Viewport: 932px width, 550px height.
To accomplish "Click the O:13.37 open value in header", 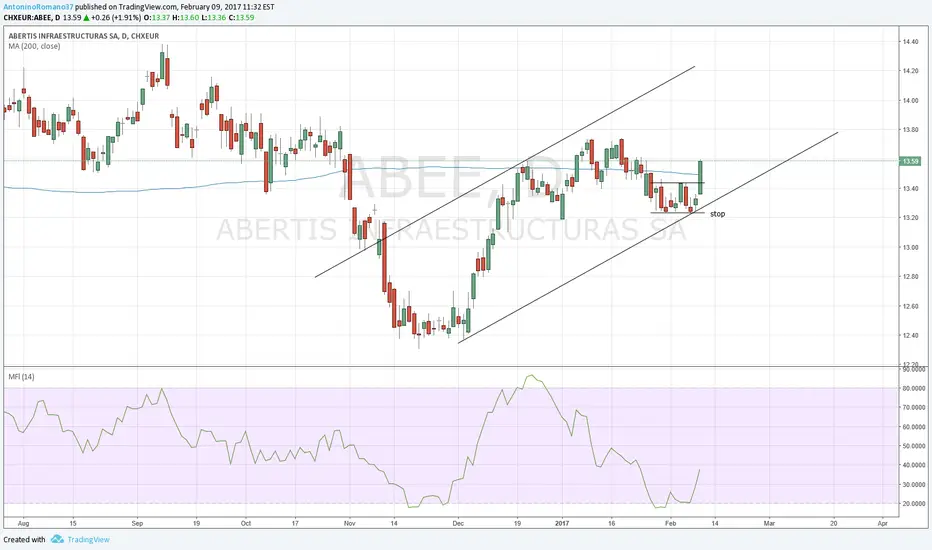I will tap(157, 18).
